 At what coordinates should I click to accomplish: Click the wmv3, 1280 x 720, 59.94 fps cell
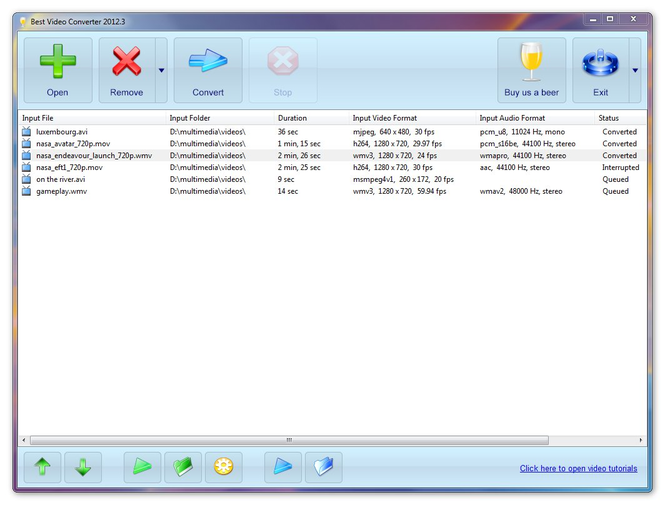click(x=400, y=191)
